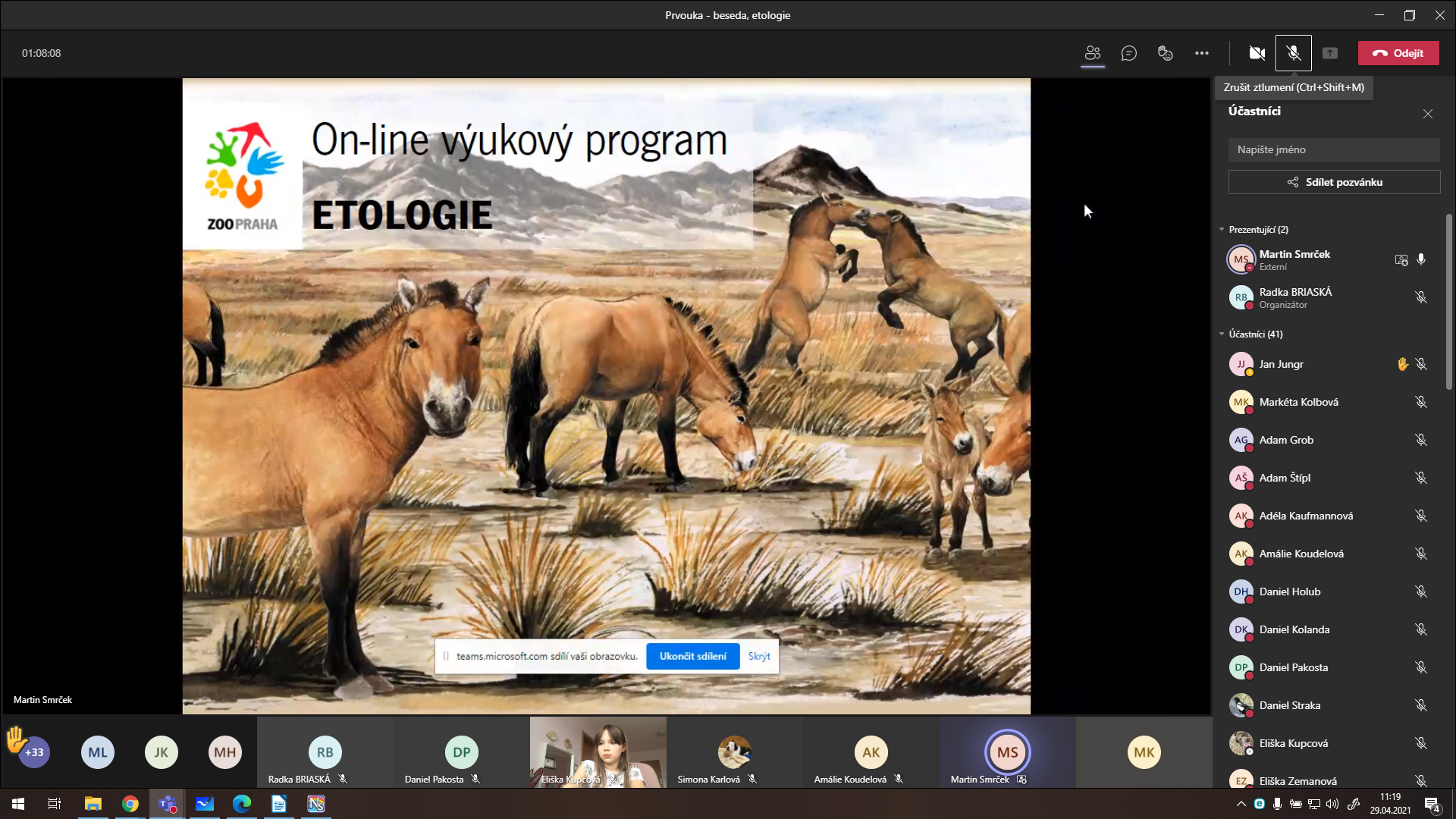
Task: Click Eliška Kupcová's muted mic icon in list
Action: click(1421, 743)
